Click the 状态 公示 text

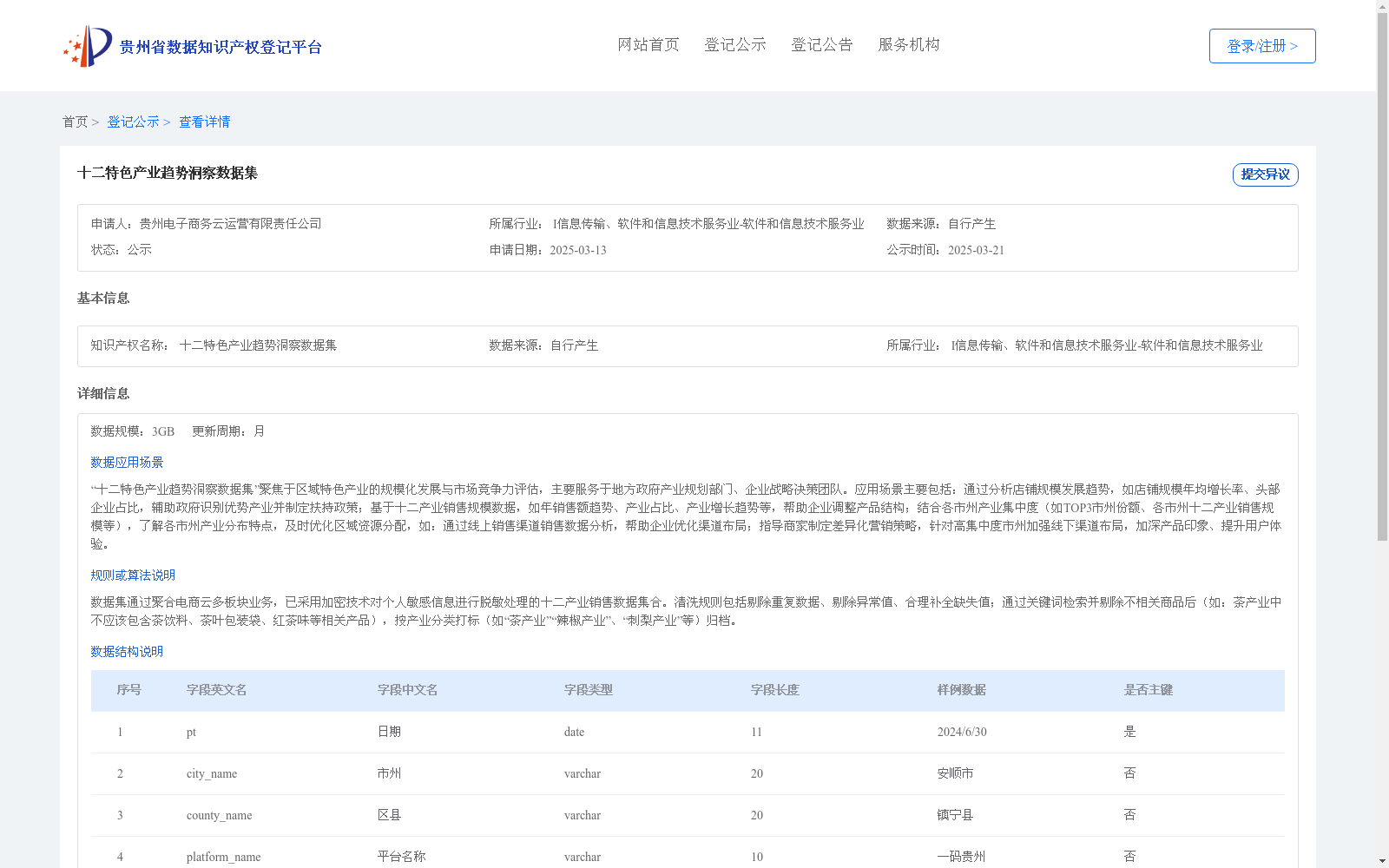coord(122,250)
